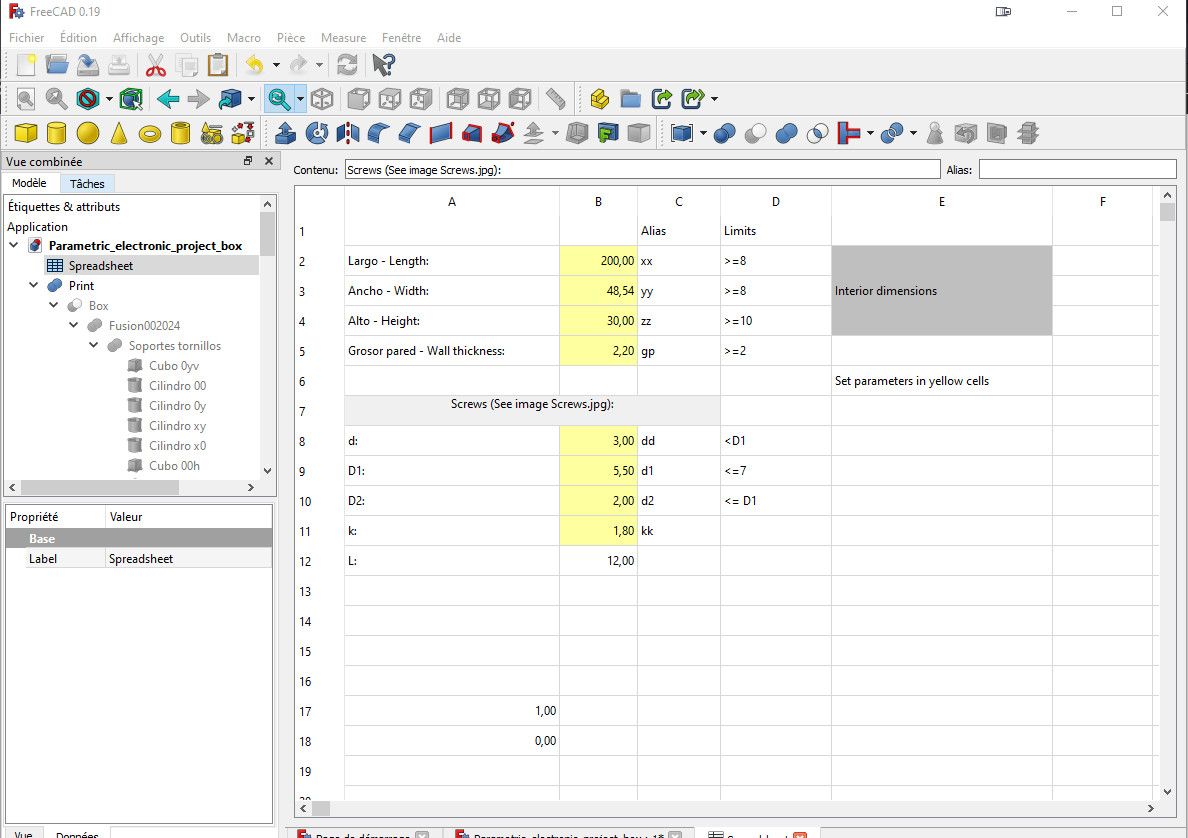Viewport: 1188px width, 838px height.
Task: Select the Cilindro xy tree item
Action: pyautogui.click(x=177, y=426)
